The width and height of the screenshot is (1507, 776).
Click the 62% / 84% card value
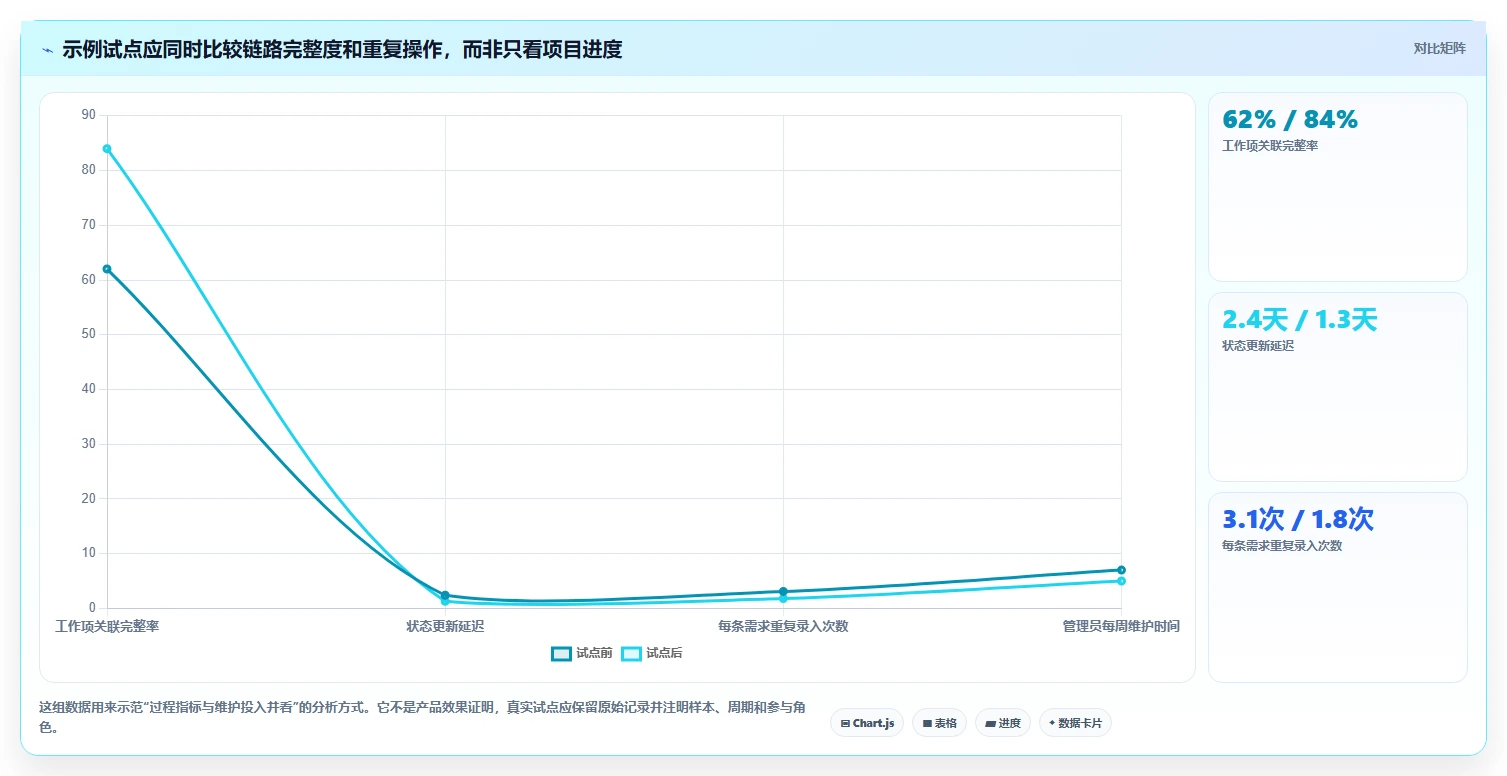(x=1290, y=120)
